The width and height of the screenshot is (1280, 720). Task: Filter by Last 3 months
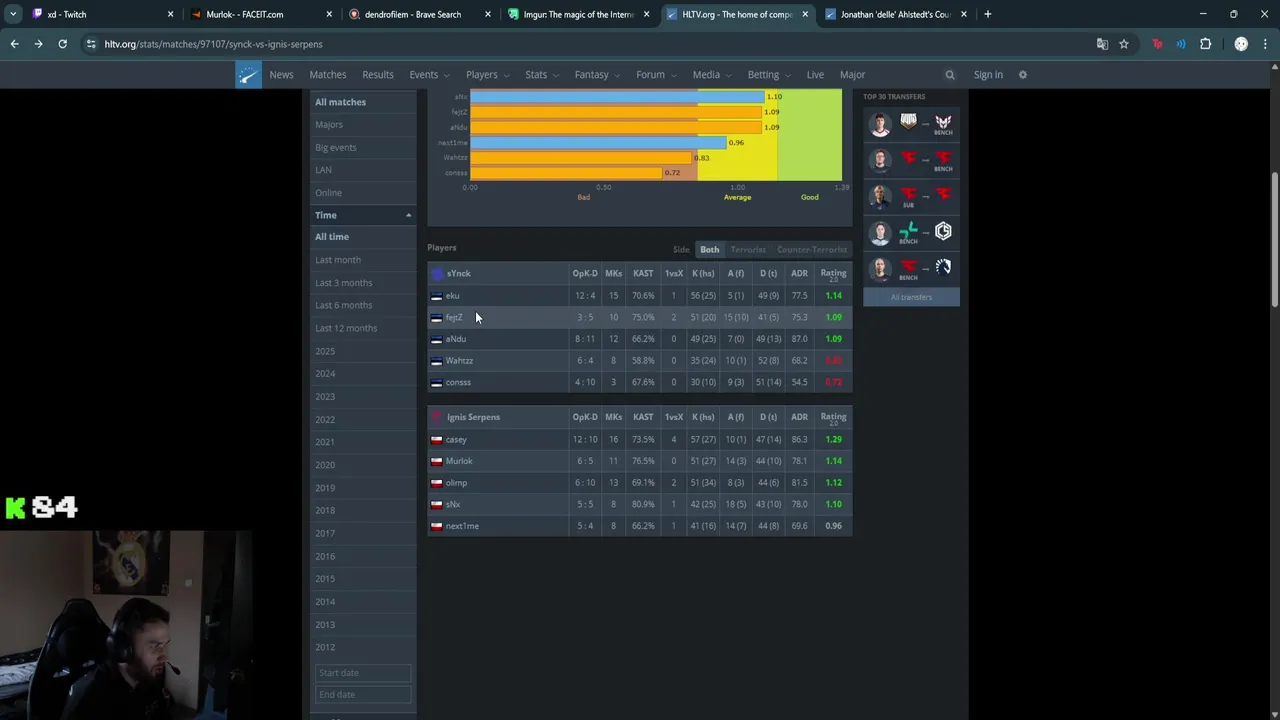tap(343, 283)
